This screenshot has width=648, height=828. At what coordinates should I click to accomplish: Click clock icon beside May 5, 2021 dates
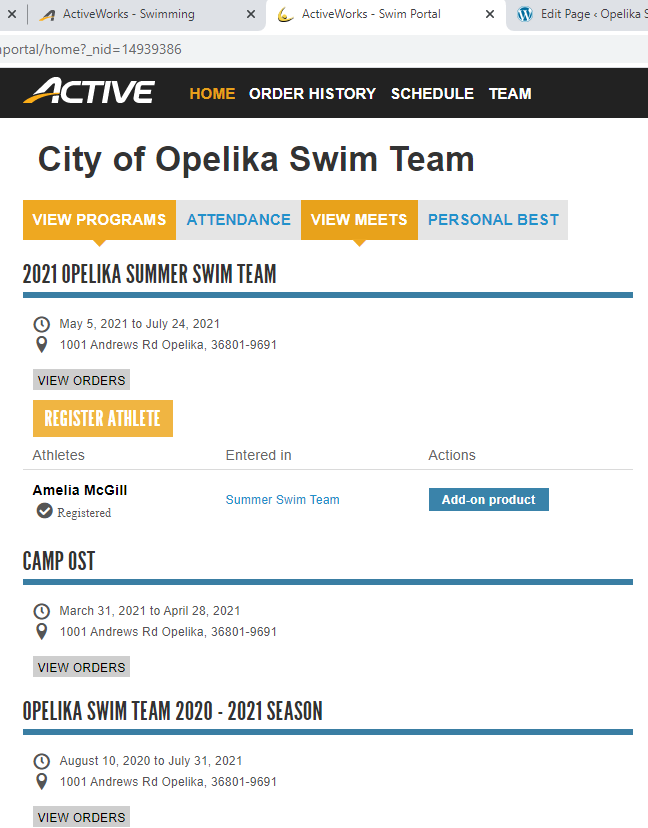pyautogui.click(x=42, y=324)
